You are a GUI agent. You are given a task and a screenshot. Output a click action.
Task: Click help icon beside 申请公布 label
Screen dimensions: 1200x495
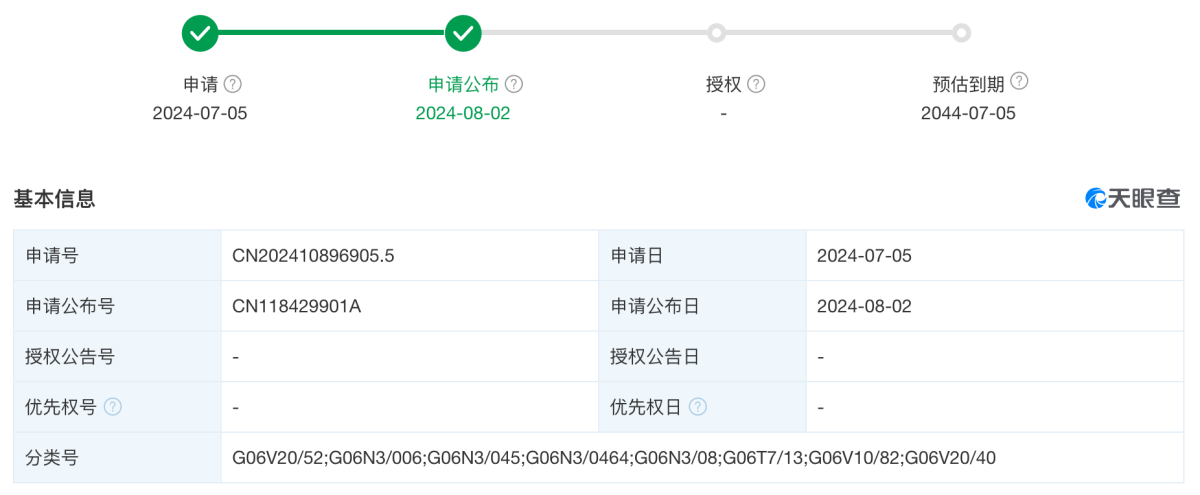coord(514,84)
